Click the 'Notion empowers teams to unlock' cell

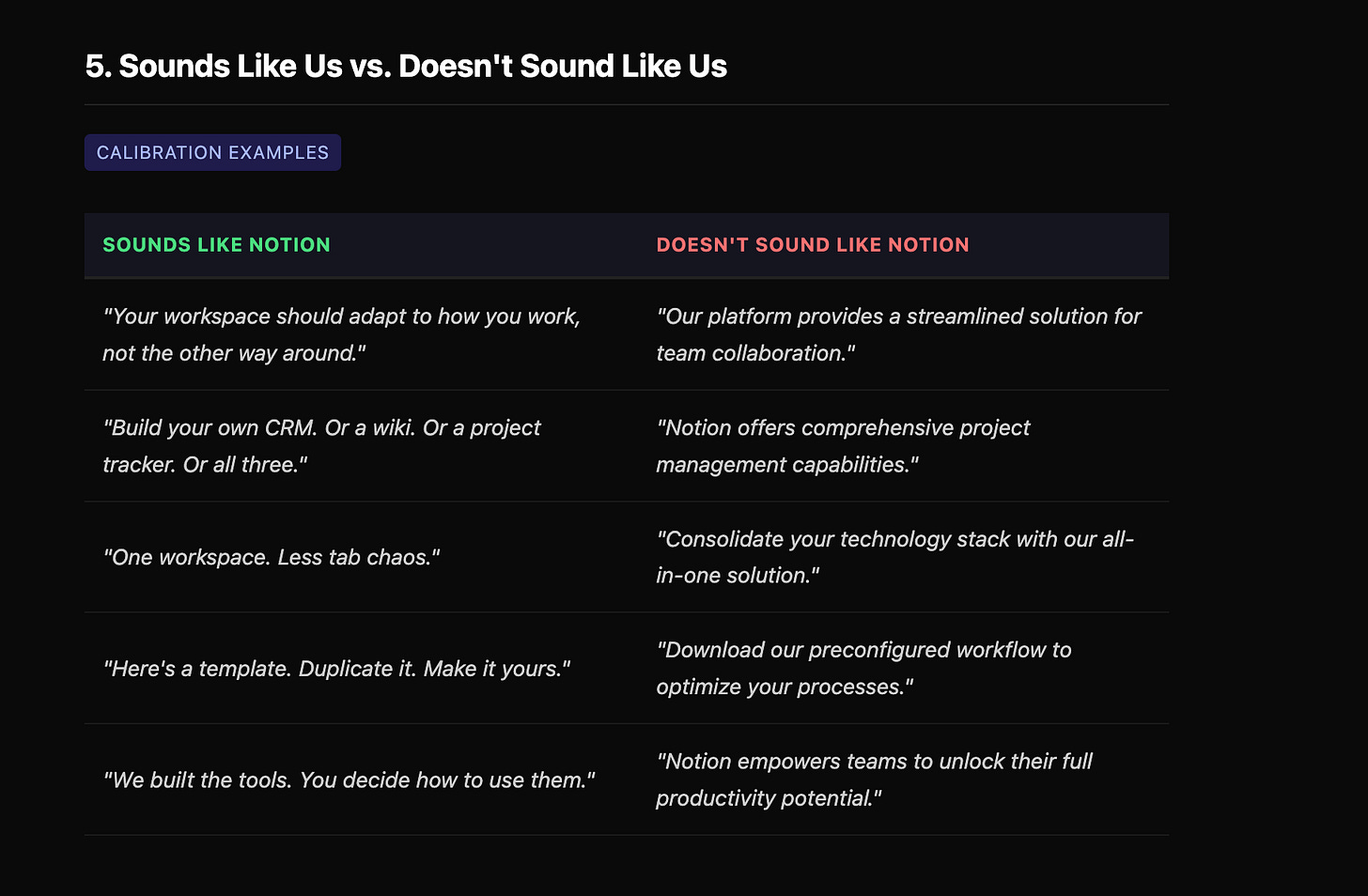point(874,762)
